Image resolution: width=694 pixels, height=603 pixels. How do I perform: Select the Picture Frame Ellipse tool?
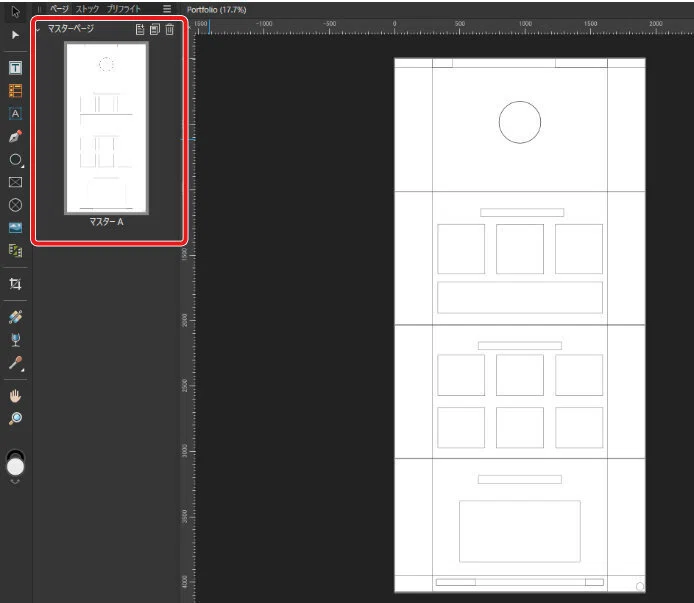(15, 205)
